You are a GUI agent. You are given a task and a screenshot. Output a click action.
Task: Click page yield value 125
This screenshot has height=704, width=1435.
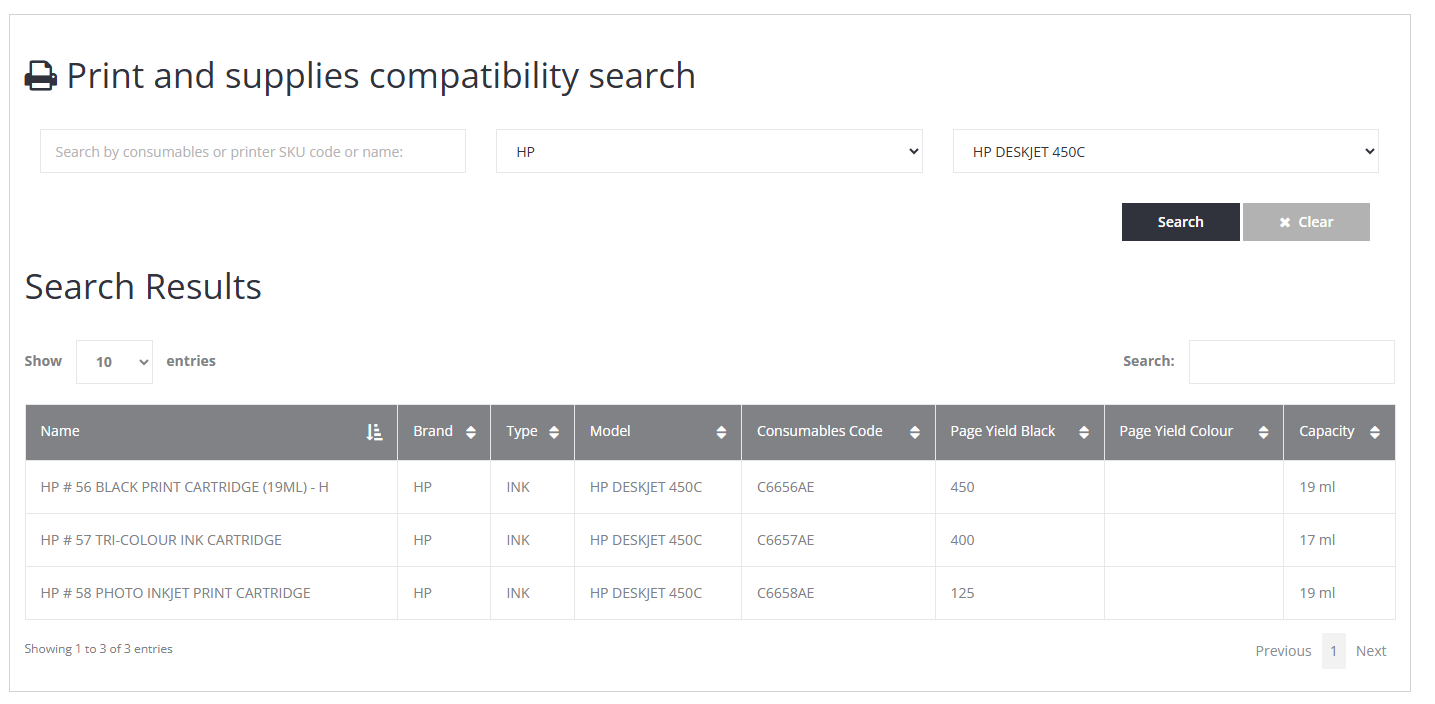click(962, 593)
